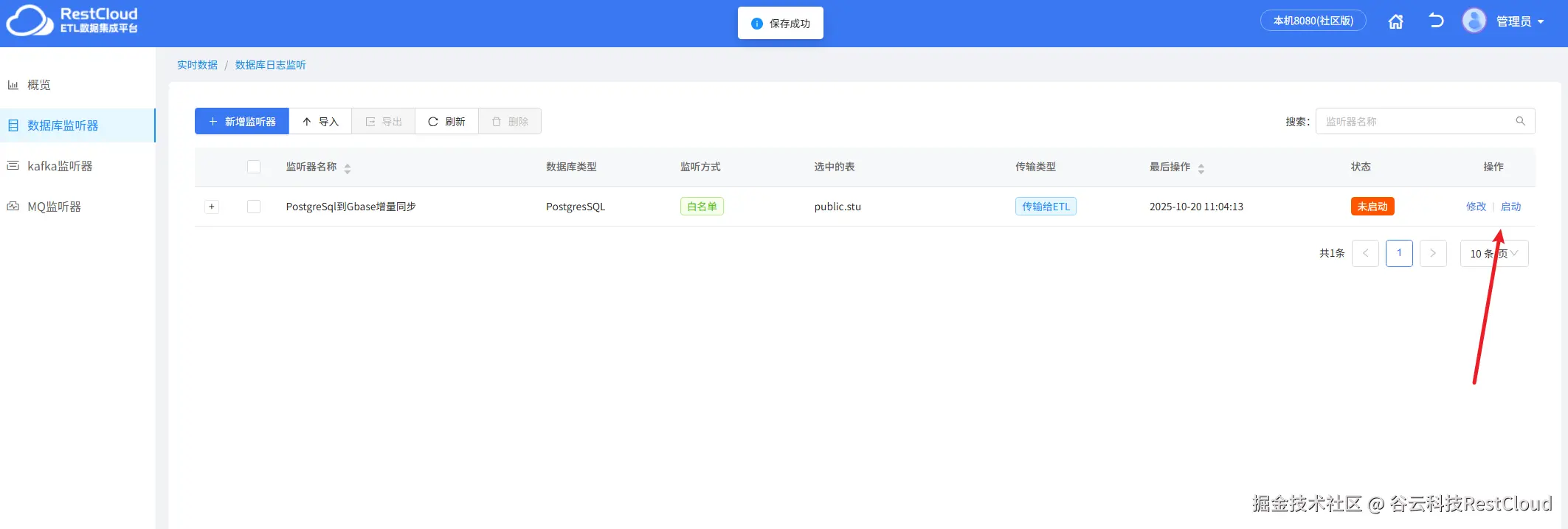Open the 10 条/页 page size dropdown
Image resolution: width=1568 pixels, height=529 pixels.
[1494, 253]
